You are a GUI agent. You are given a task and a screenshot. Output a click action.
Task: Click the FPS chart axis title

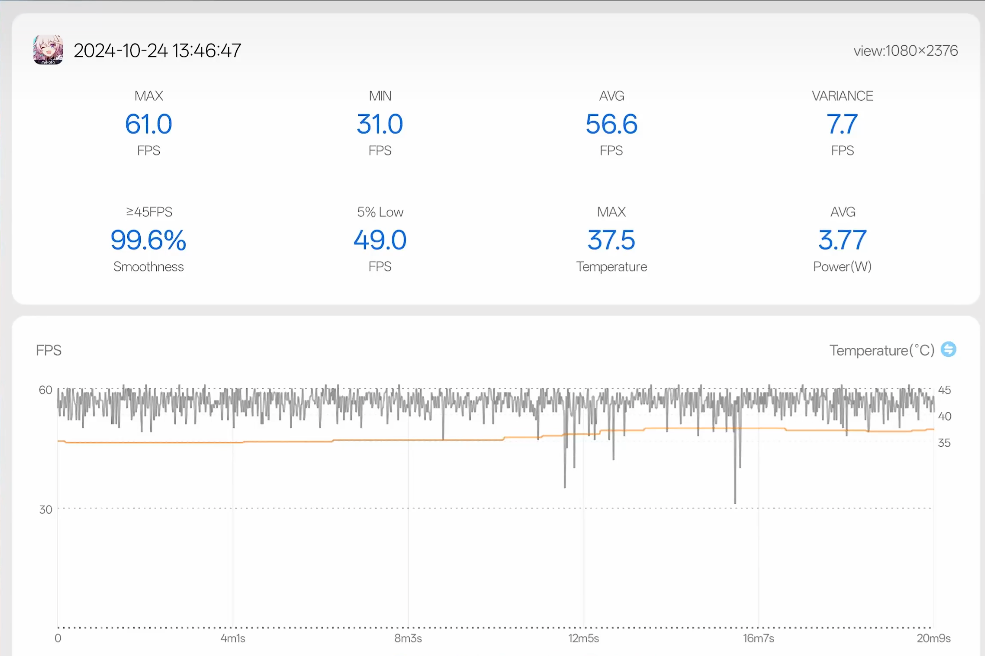(49, 350)
